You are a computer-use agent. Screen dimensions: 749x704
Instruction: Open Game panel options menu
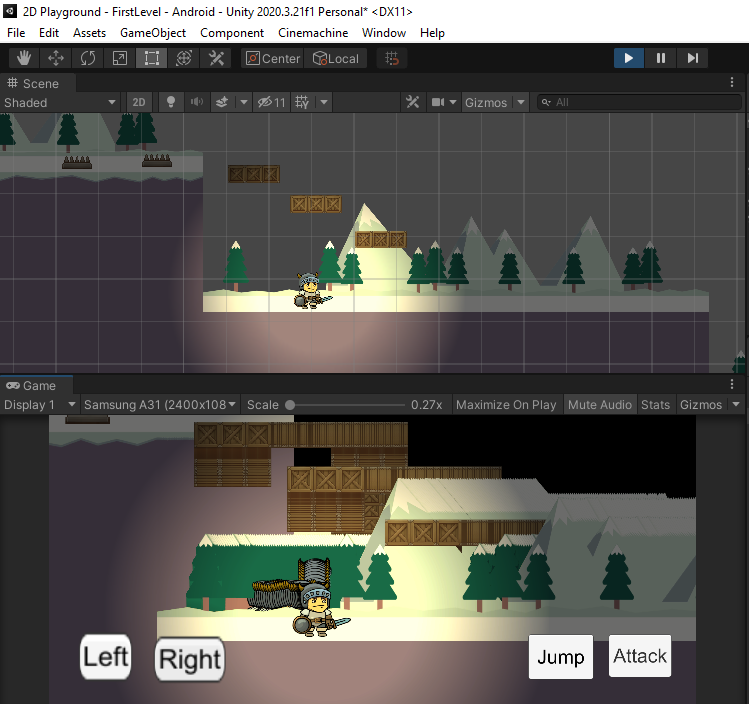tap(731, 384)
